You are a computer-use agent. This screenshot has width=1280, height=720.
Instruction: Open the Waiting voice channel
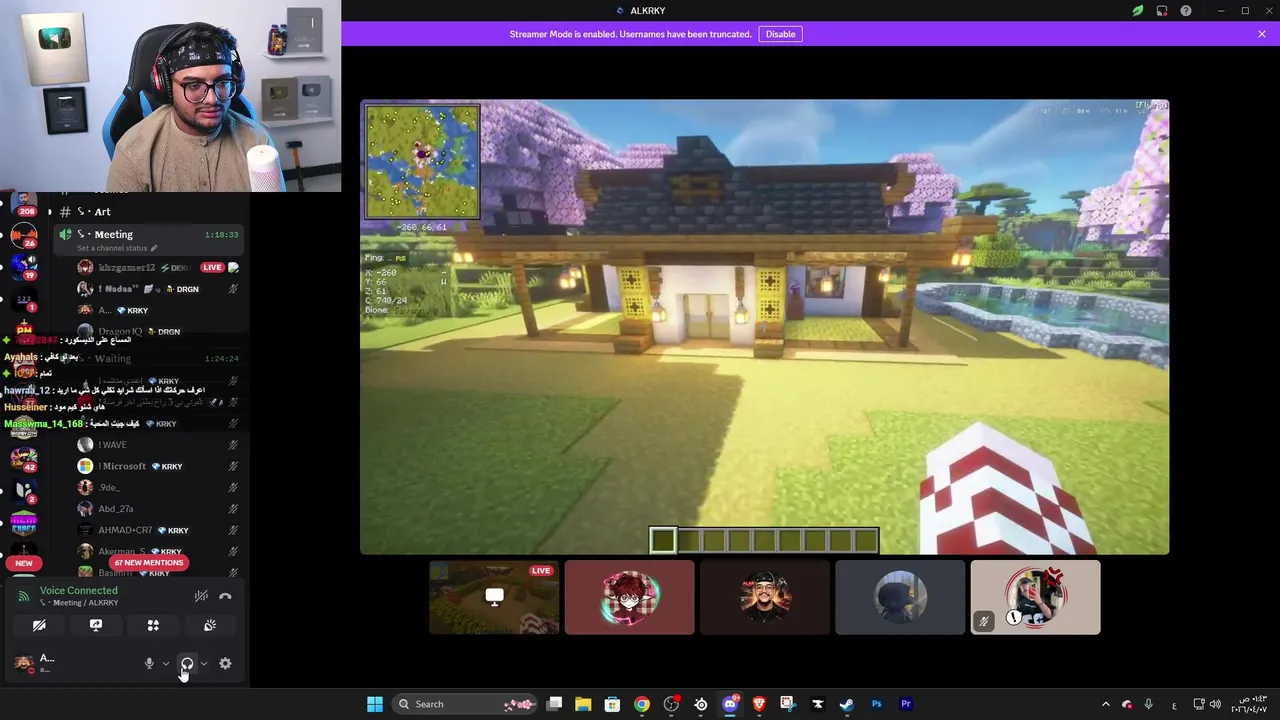tap(150, 358)
